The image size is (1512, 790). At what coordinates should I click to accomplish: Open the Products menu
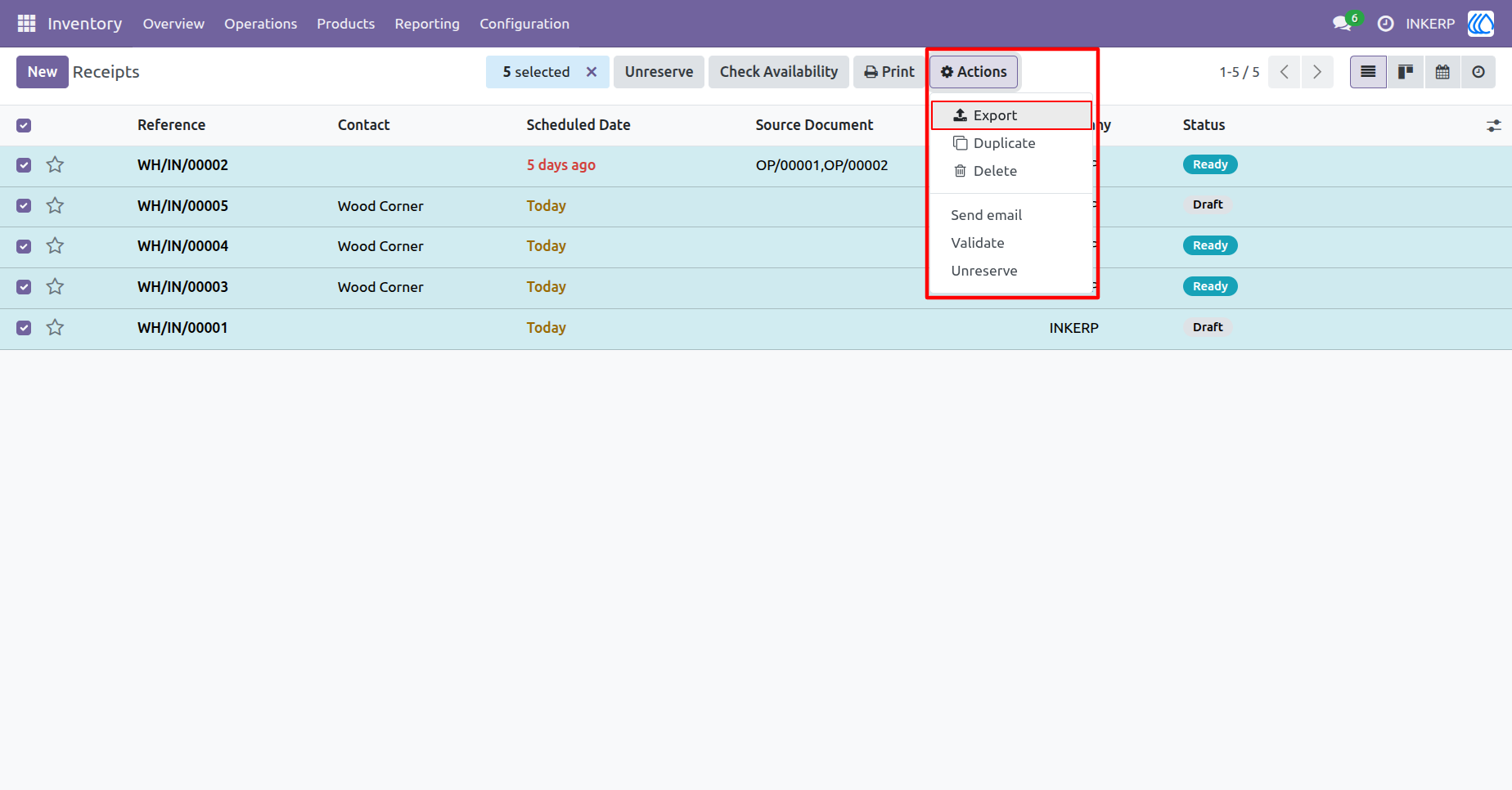coord(345,24)
